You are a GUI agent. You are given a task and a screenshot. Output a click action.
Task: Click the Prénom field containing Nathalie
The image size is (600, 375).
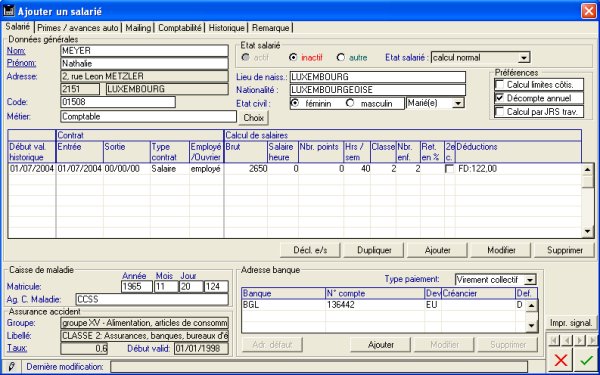tap(144, 64)
